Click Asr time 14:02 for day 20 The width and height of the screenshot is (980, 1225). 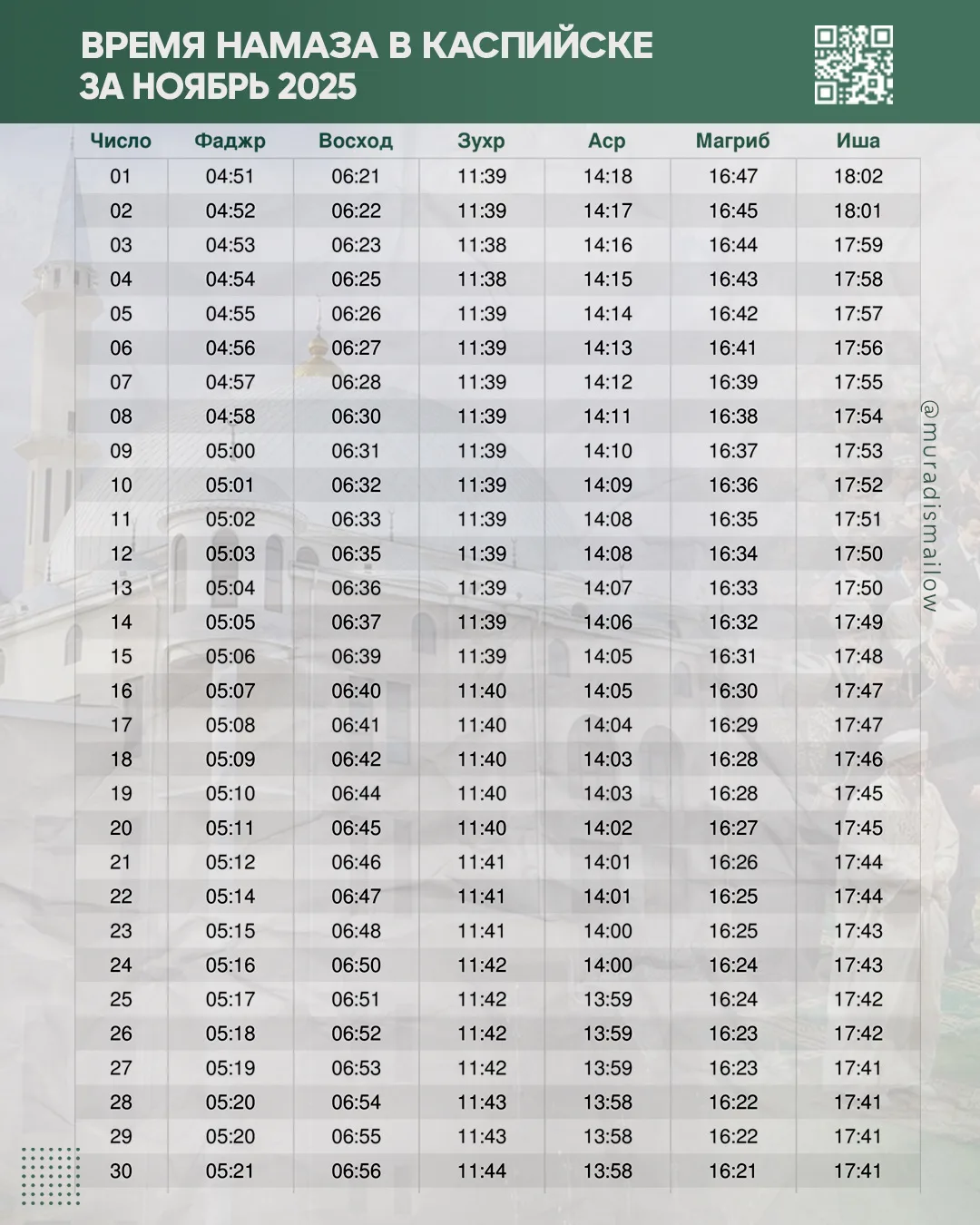tap(607, 828)
